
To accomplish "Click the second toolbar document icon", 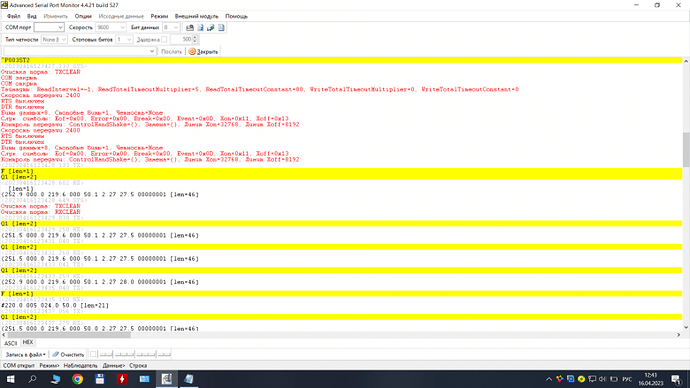I will coord(200,27).
